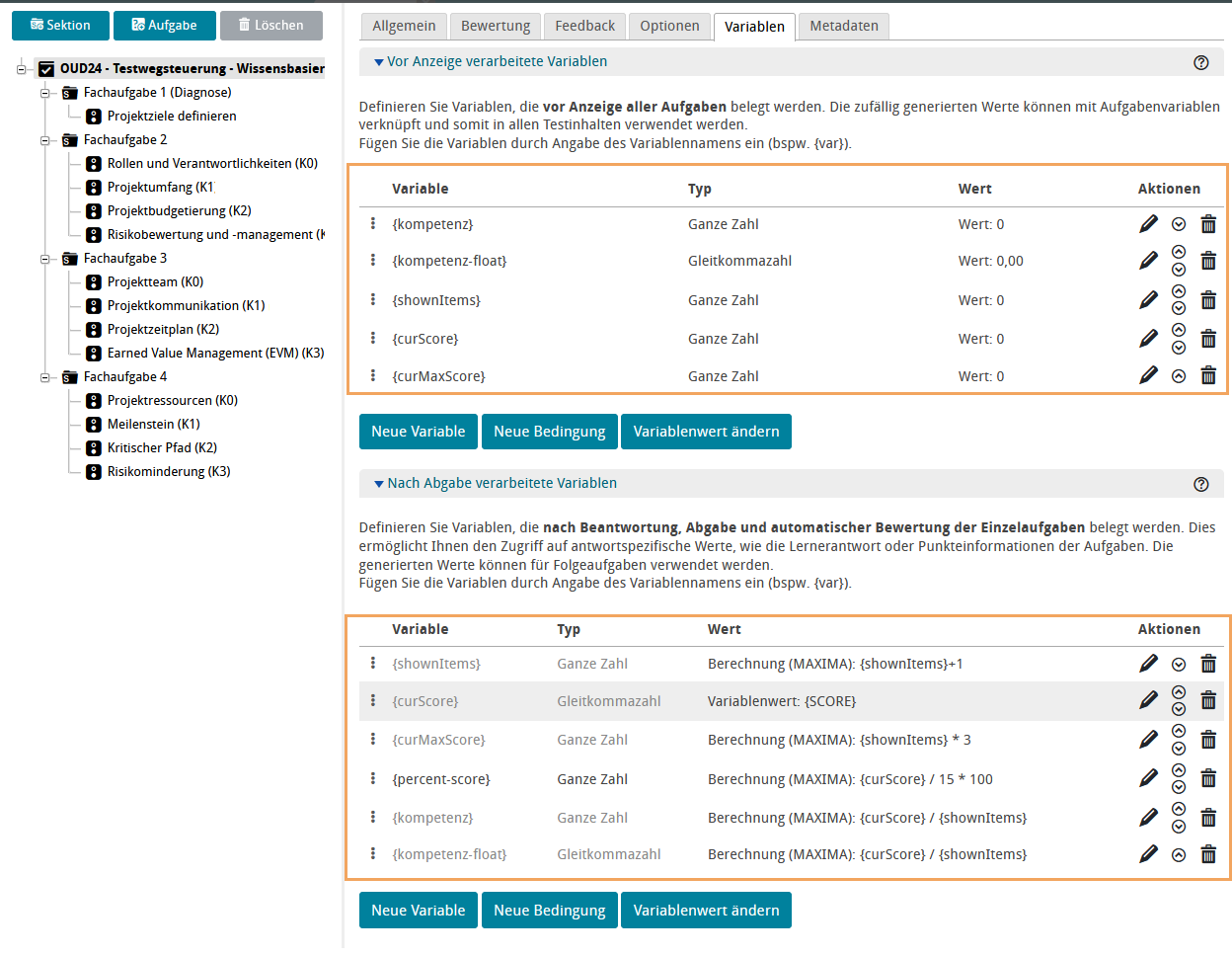
Task: Click the Sektion button
Action: click(60, 26)
